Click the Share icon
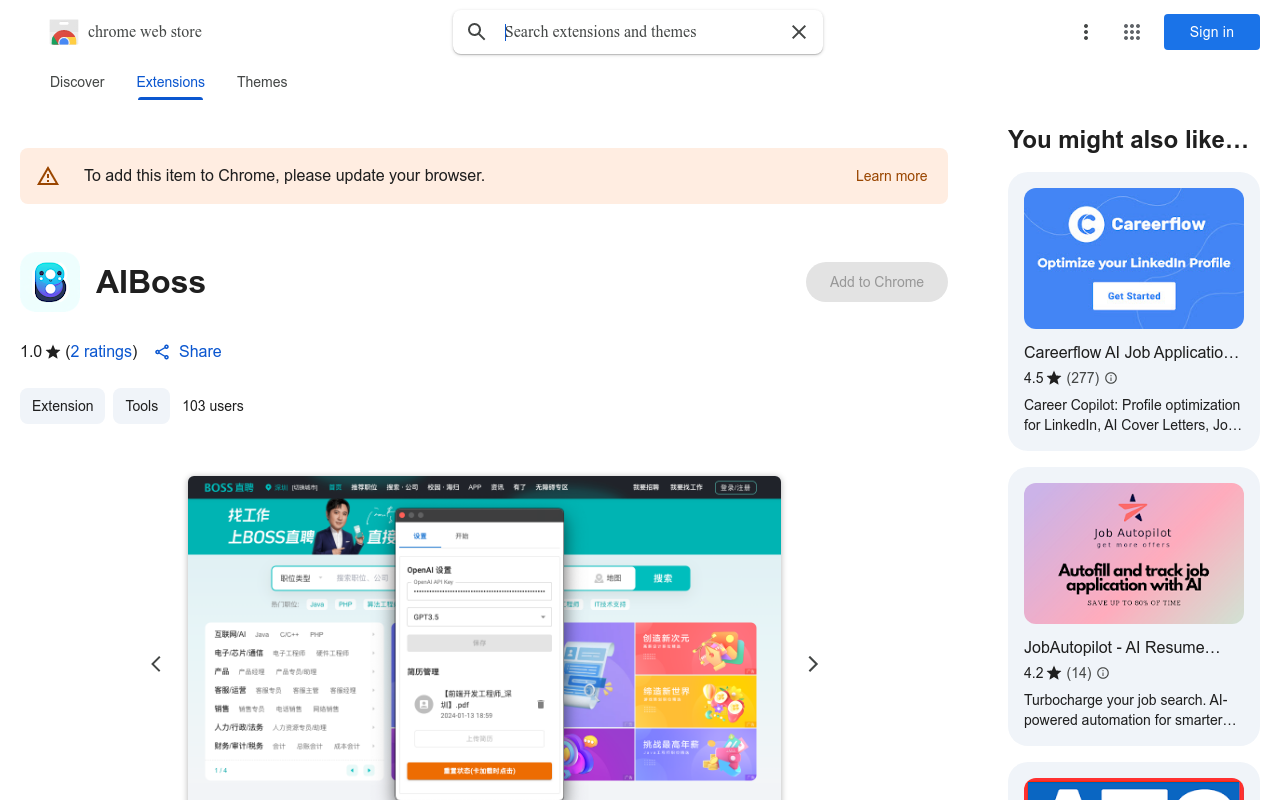This screenshot has height=800, width=1280. (x=162, y=352)
